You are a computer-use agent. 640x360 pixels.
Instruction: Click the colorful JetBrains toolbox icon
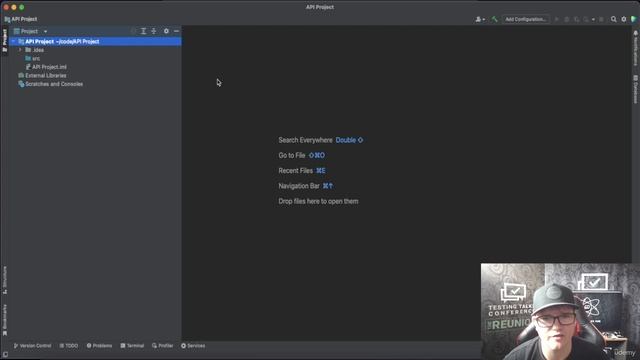634,19
